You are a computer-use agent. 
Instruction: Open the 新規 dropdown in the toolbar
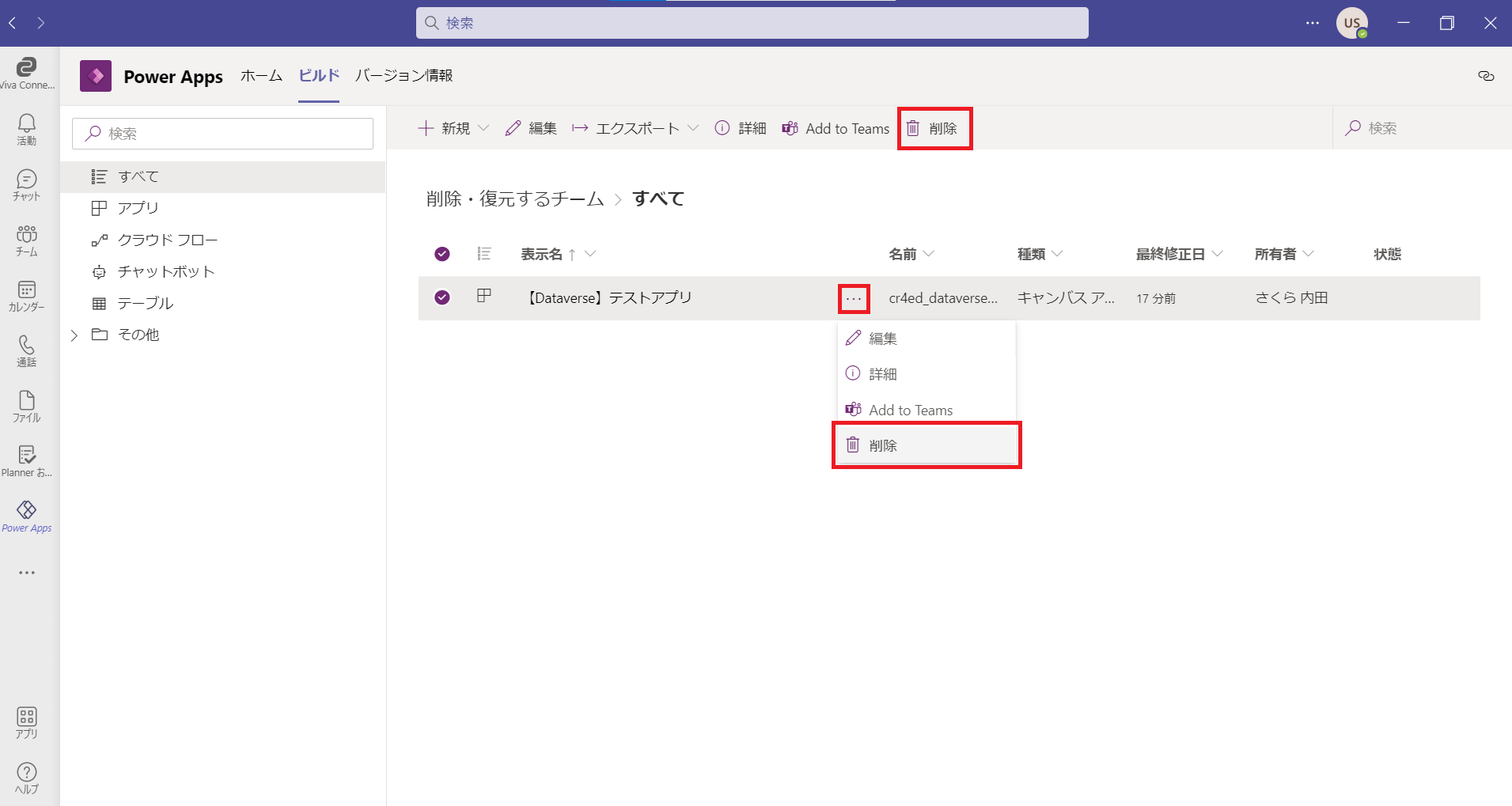point(453,128)
